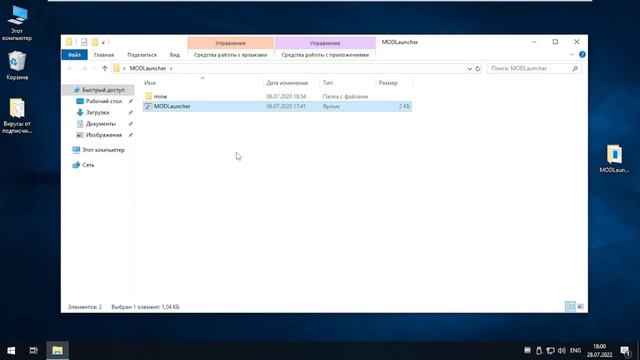The image size is (640, 360).
Task: Click the Back navigation arrow
Action: (x=70, y=69)
